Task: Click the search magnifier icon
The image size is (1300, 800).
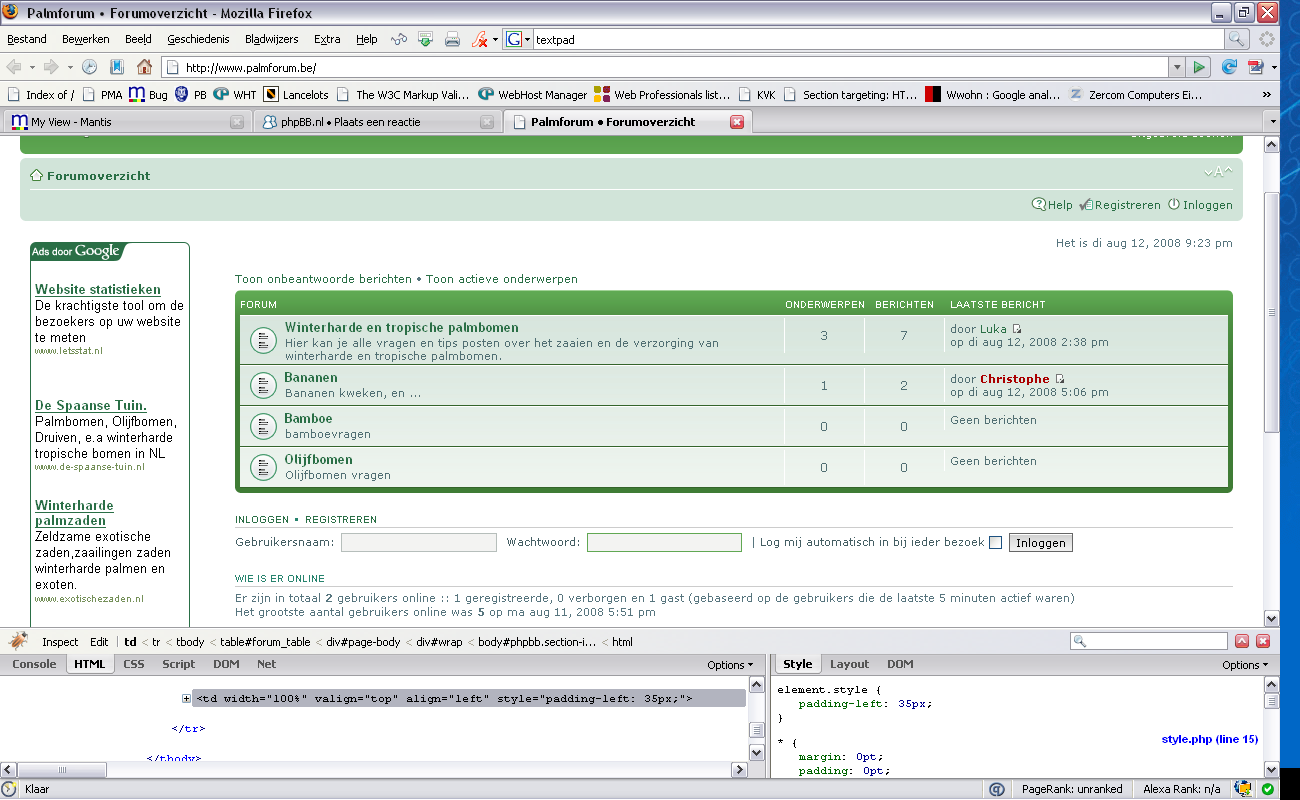Action: (1237, 39)
